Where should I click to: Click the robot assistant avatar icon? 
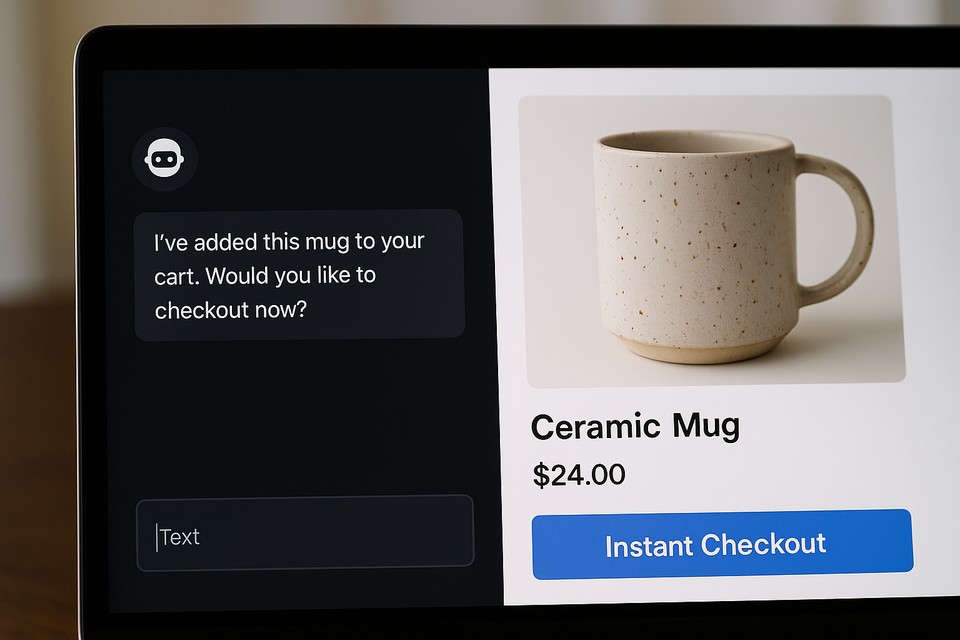(x=165, y=159)
